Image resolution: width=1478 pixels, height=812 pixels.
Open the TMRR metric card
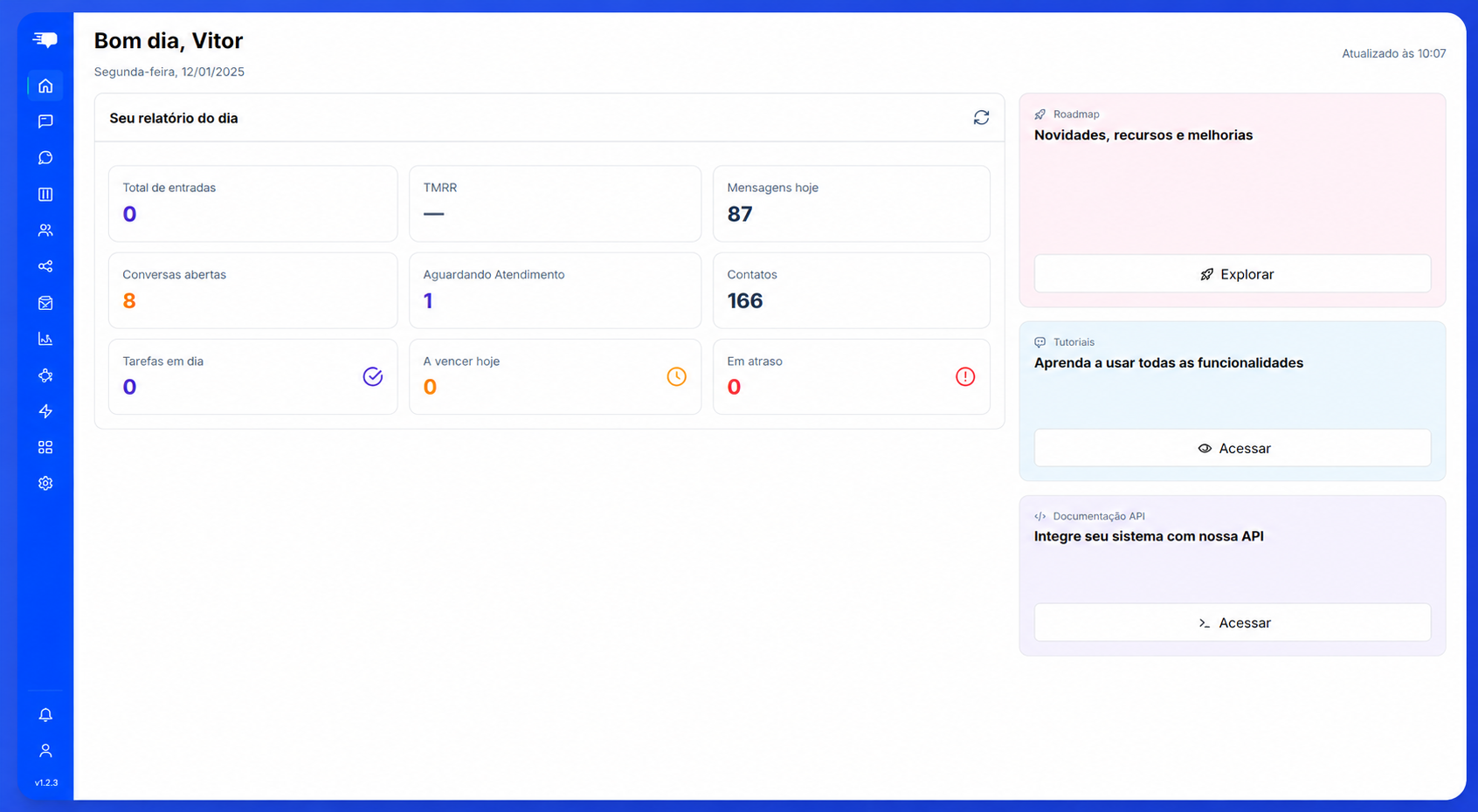pos(555,203)
